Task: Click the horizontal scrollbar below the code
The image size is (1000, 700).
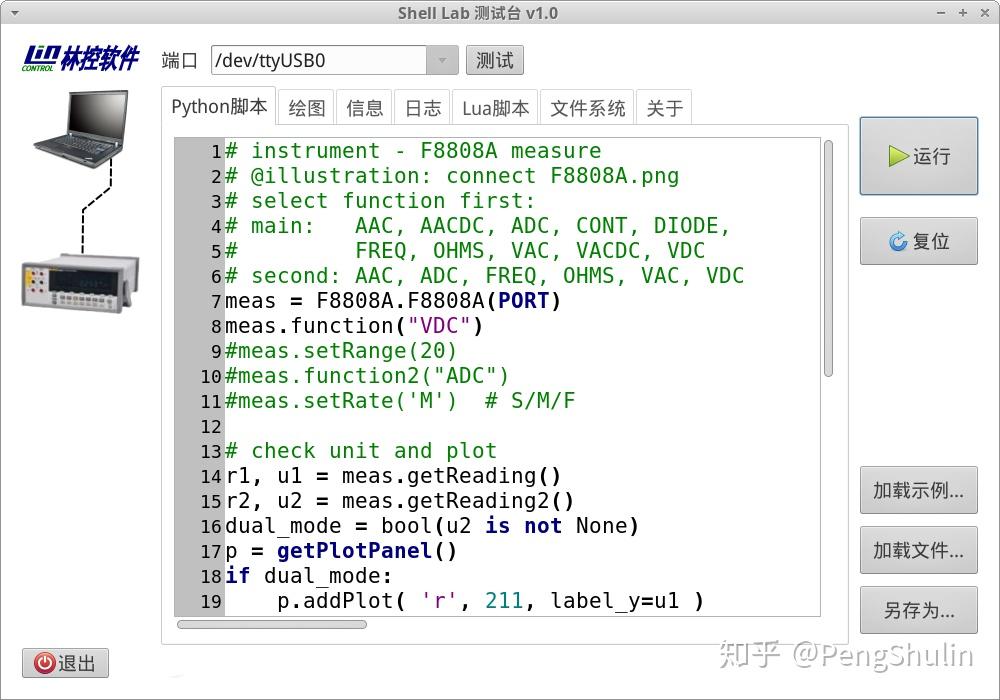Action: tap(272, 624)
